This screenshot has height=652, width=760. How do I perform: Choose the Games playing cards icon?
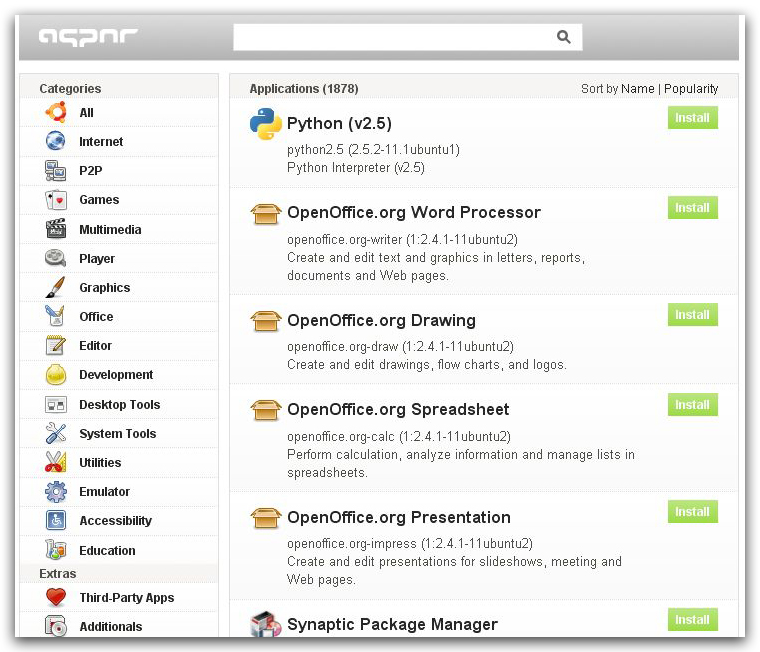pos(56,200)
